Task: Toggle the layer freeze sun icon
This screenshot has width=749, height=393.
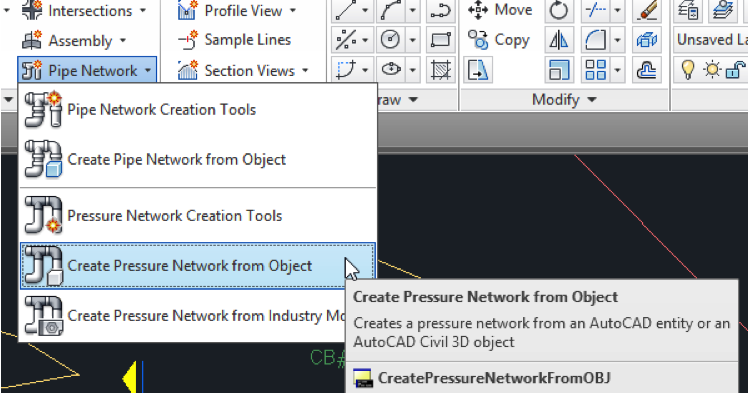Action: [712, 70]
